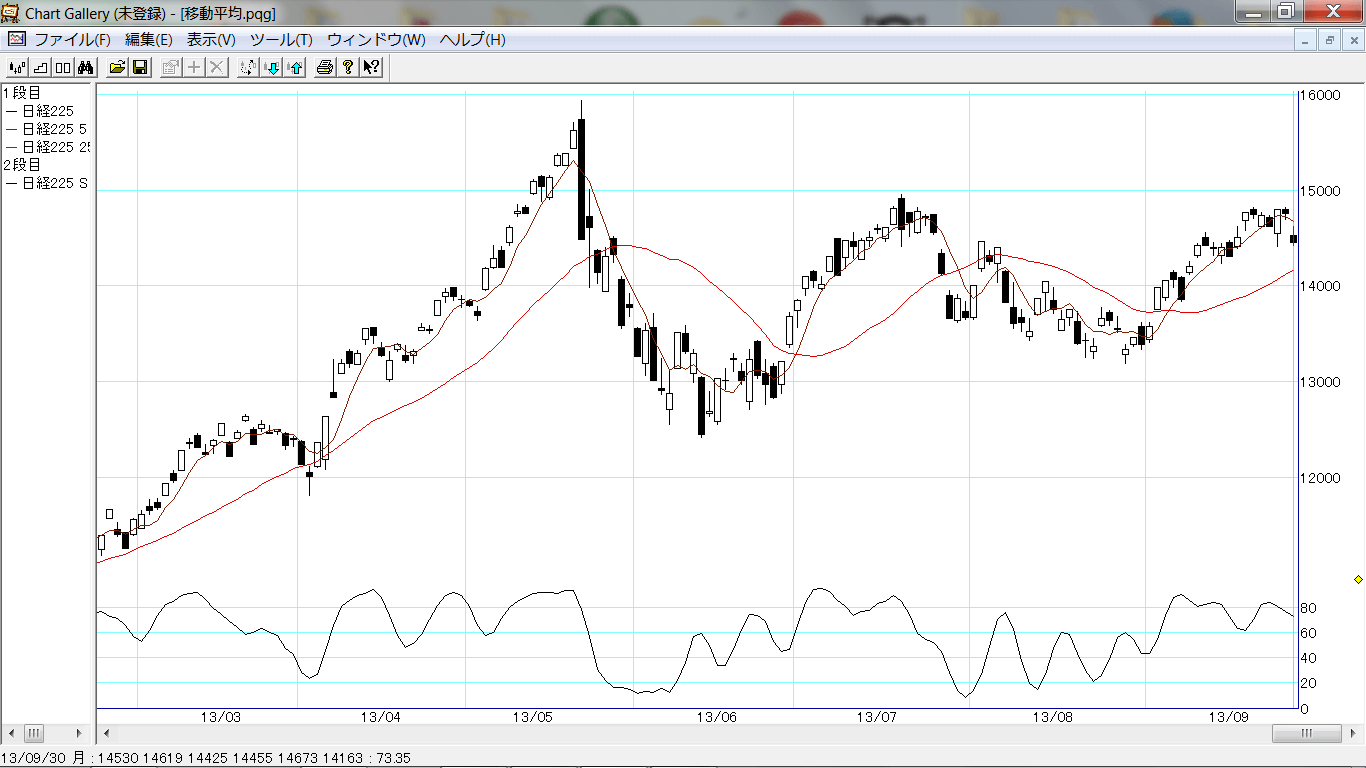Screen dimensions: 1366x768
Task: Select the 2段目 legend heading
Action: pos(22,165)
